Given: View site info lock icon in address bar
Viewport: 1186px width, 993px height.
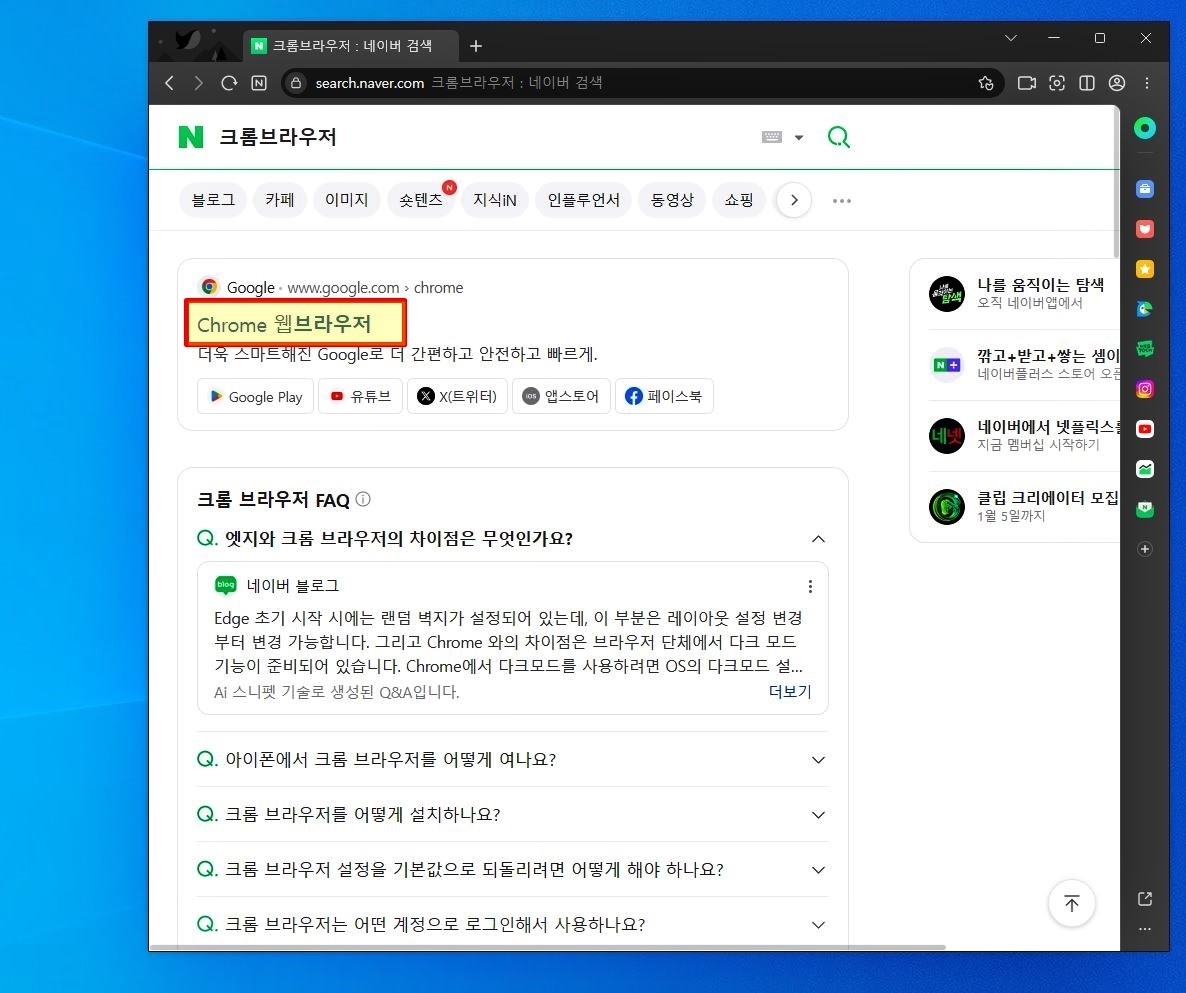Looking at the screenshot, I should pos(296,83).
